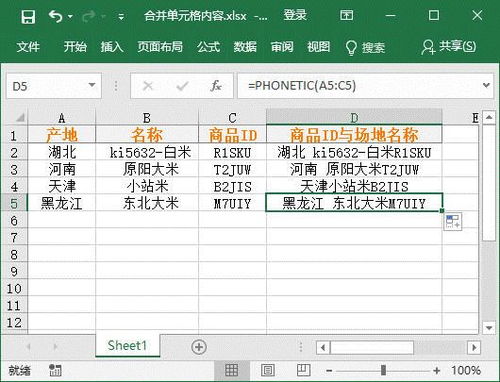Click cell B2JIS in column C
This screenshot has height=382, width=500.
click(232, 187)
